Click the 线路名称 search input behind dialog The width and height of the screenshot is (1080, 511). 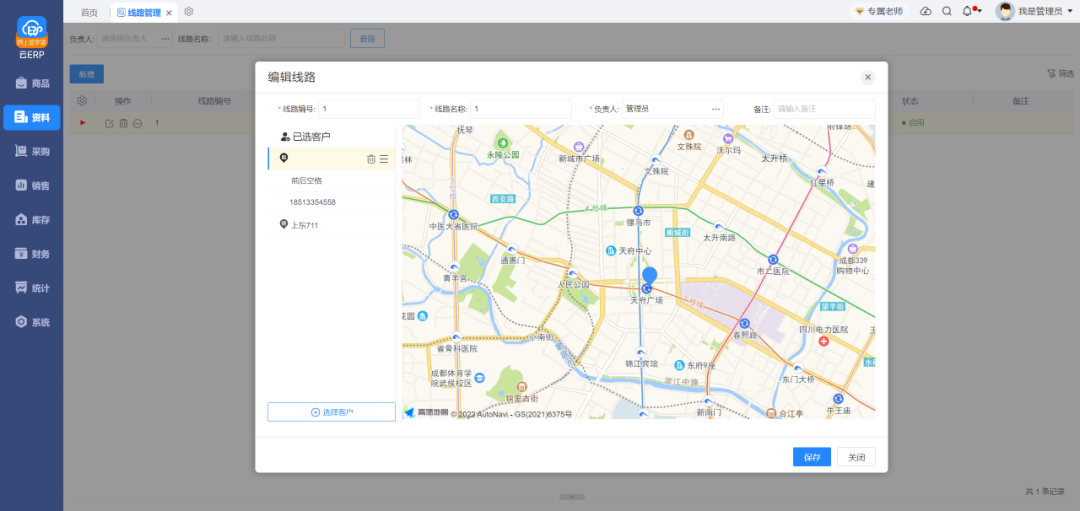pyautogui.click(x=282, y=39)
